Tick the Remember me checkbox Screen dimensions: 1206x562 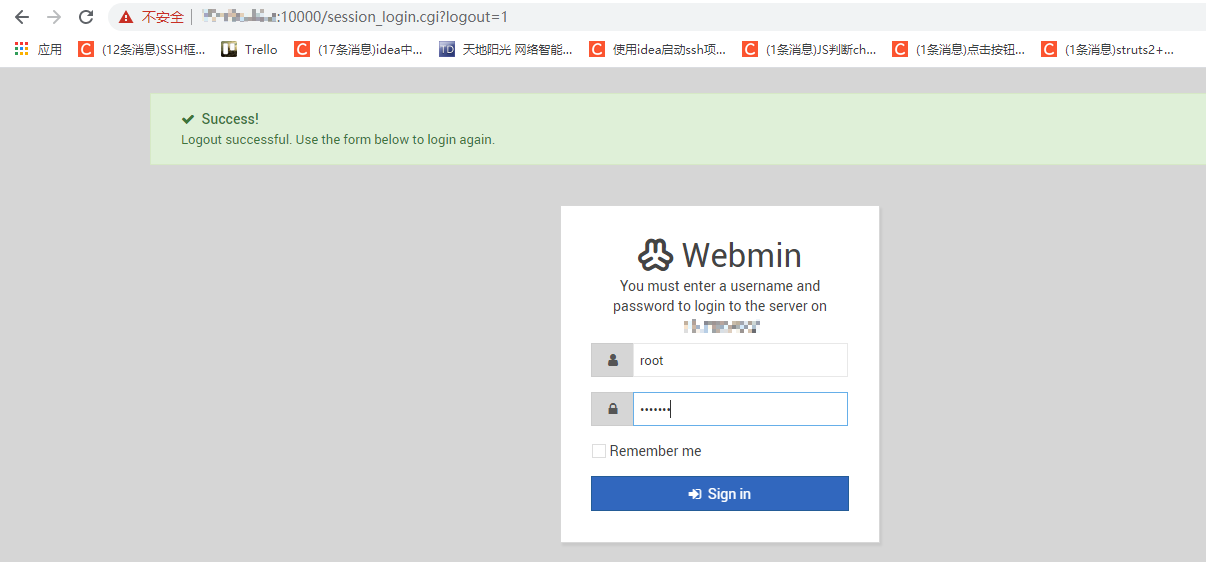pyautogui.click(x=599, y=451)
